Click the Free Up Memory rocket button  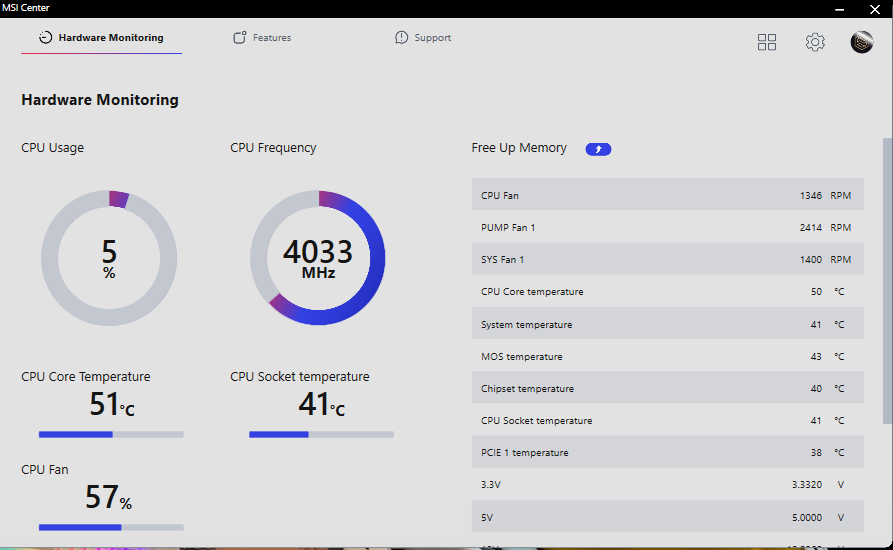pos(598,149)
